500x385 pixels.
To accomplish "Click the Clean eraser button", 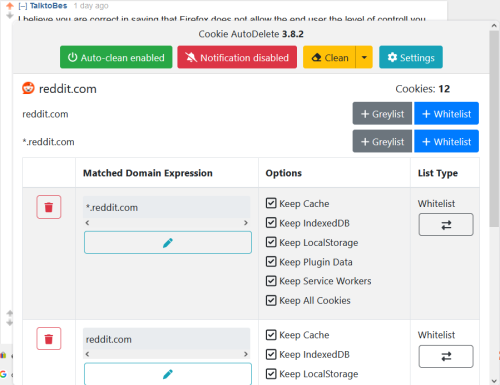I will [329, 57].
